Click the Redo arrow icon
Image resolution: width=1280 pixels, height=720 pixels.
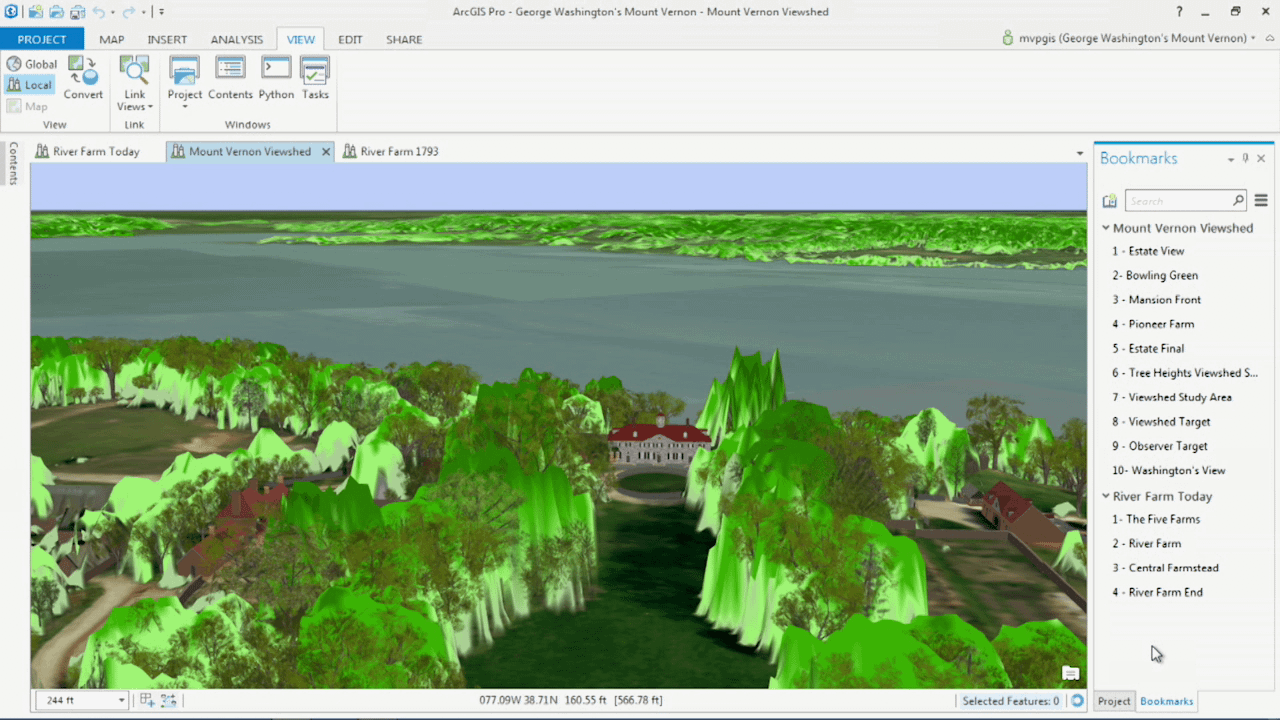(128, 12)
